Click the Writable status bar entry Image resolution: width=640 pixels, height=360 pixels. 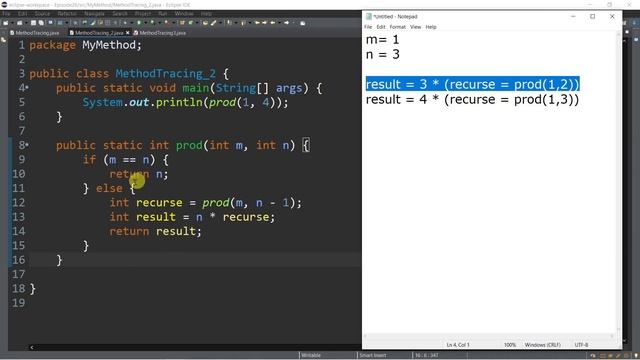click(x=311, y=355)
